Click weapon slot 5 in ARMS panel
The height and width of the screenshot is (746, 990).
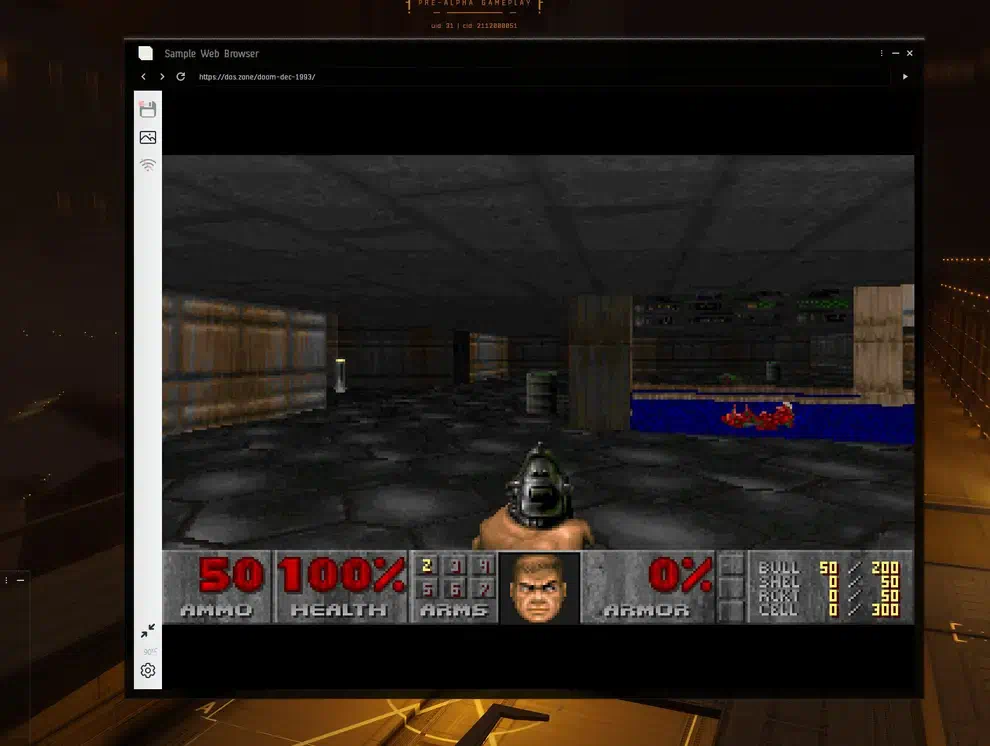pyautogui.click(x=427, y=589)
